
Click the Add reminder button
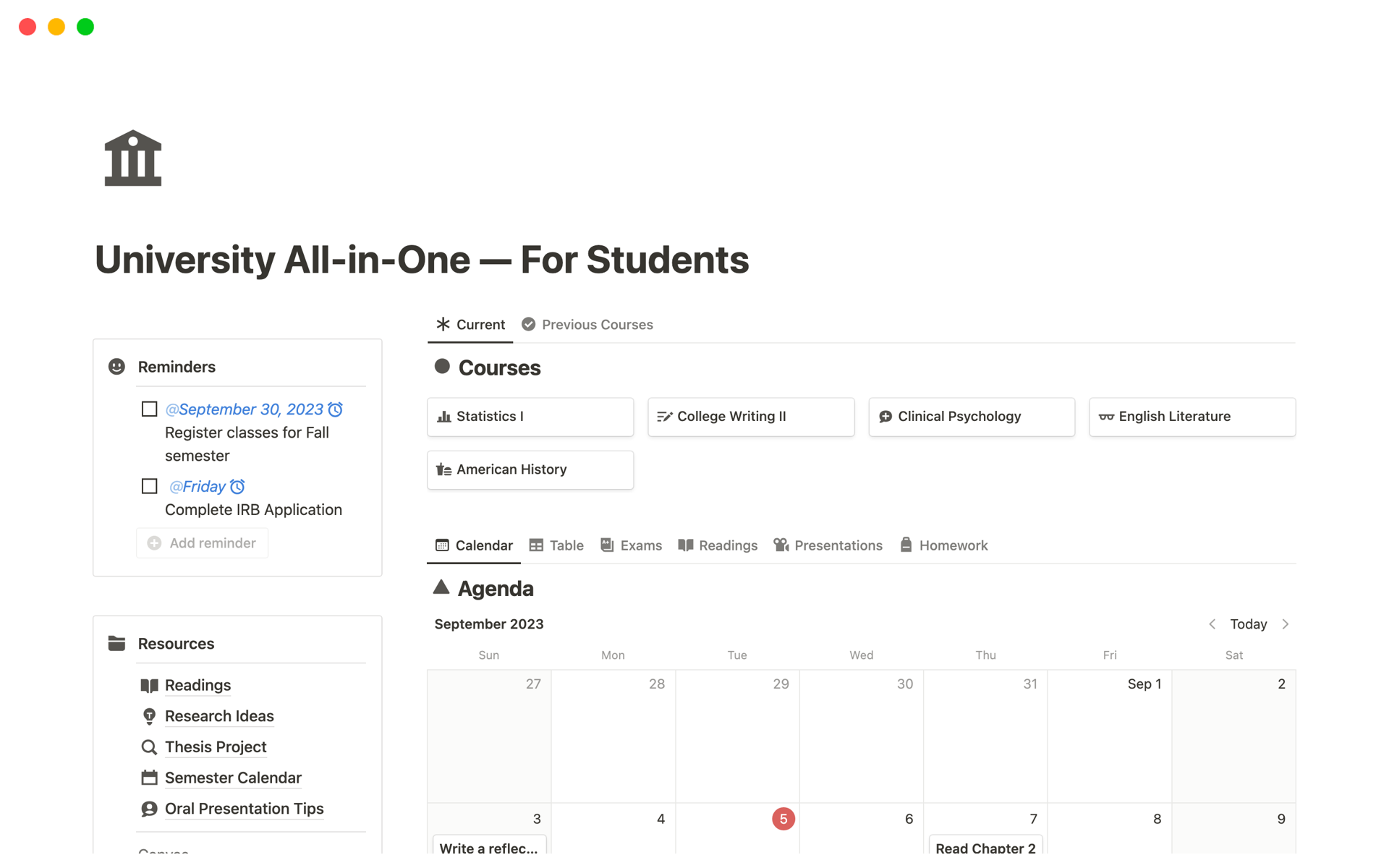(x=202, y=542)
